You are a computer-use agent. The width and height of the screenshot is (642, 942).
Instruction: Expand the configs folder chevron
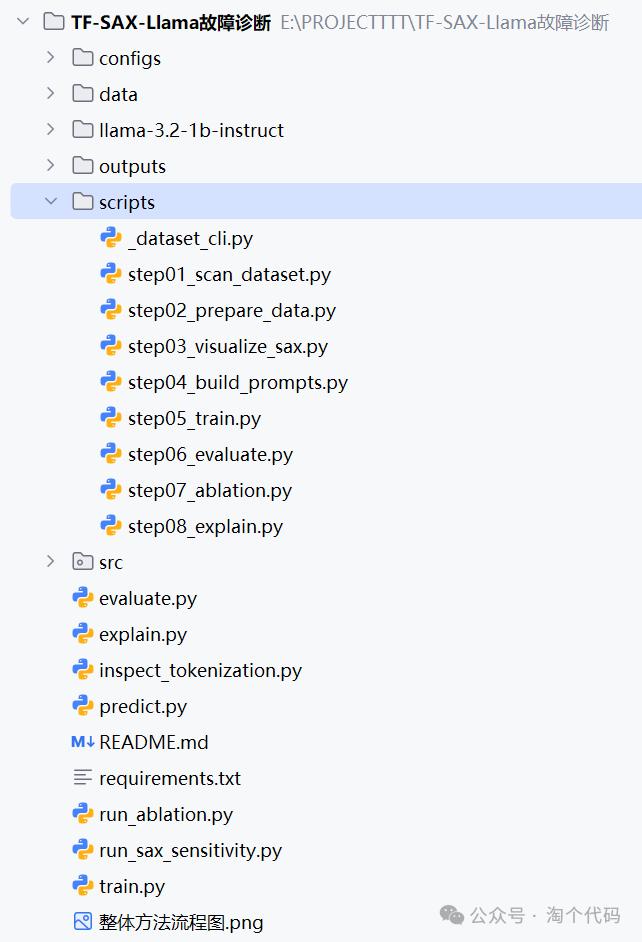[51, 58]
